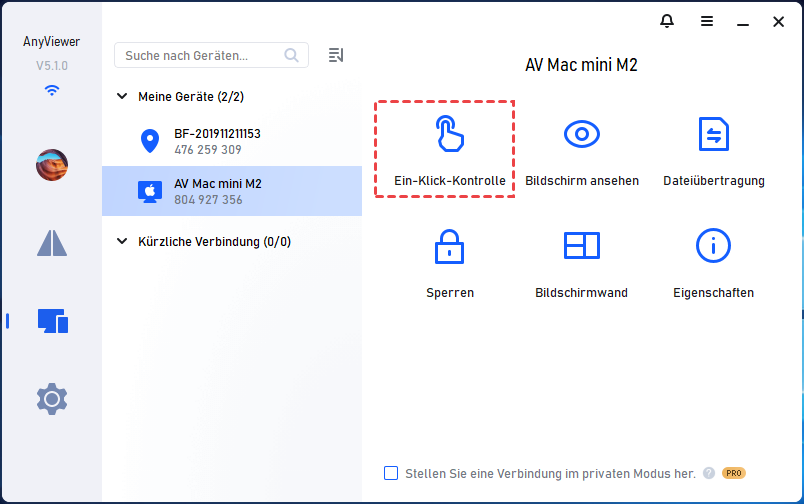Open the notification bell
This screenshot has height=504, width=804.
[667, 21]
